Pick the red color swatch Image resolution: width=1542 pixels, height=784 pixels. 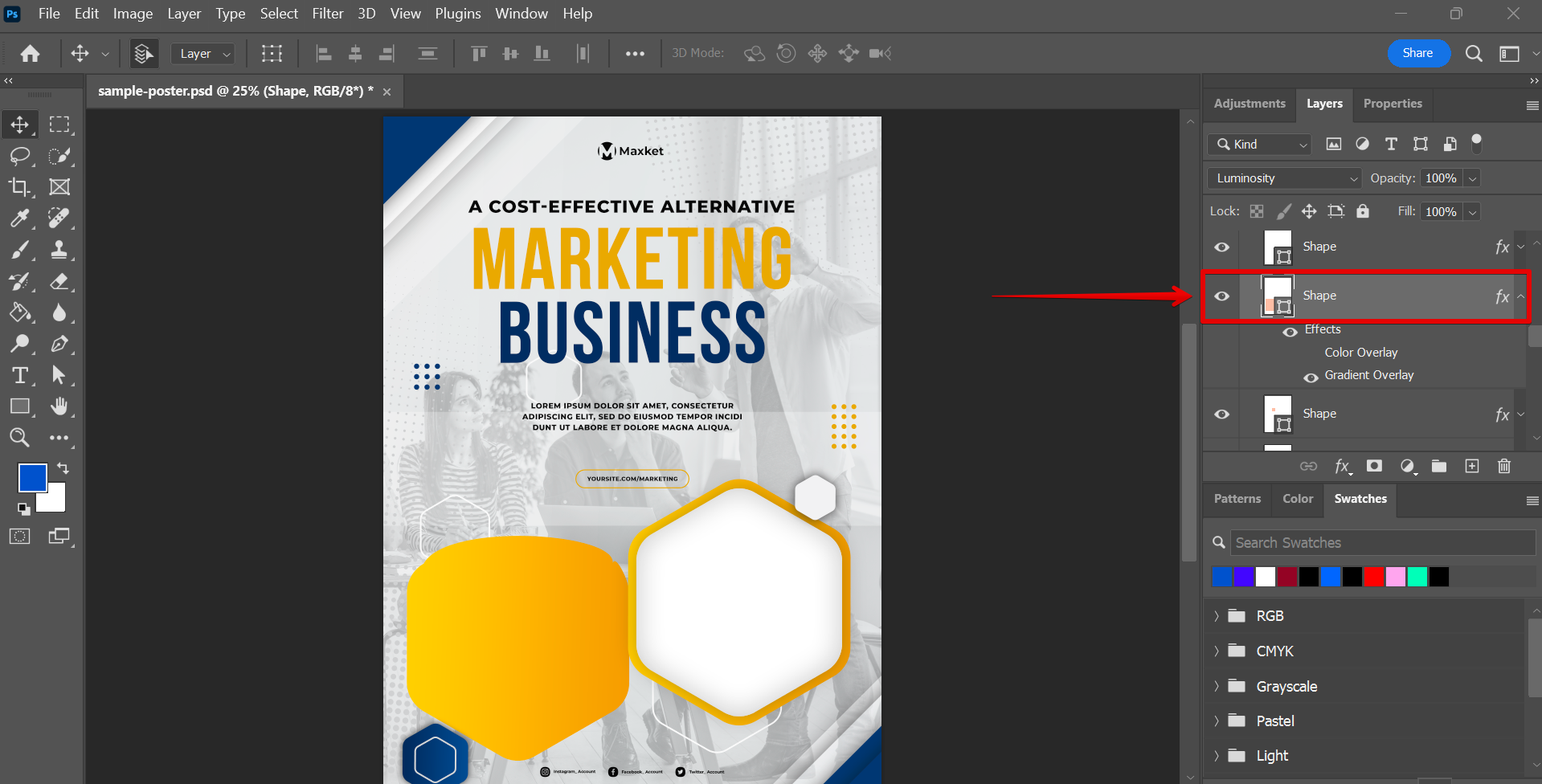click(1373, 577)
